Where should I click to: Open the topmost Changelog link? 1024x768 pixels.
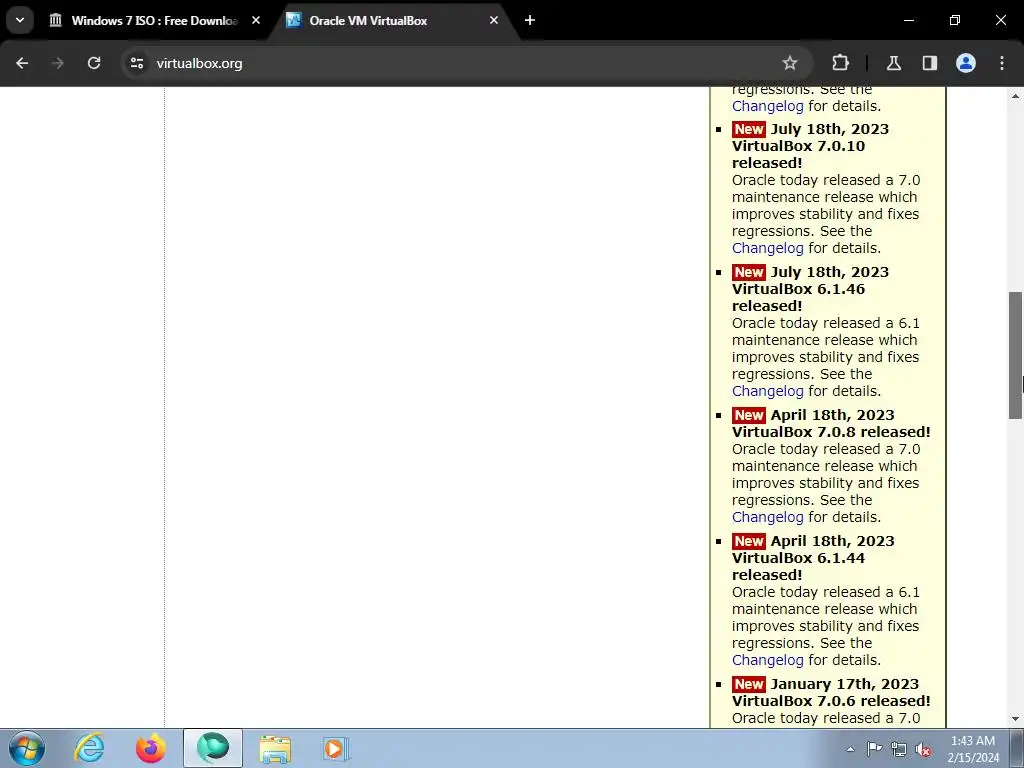767,106
